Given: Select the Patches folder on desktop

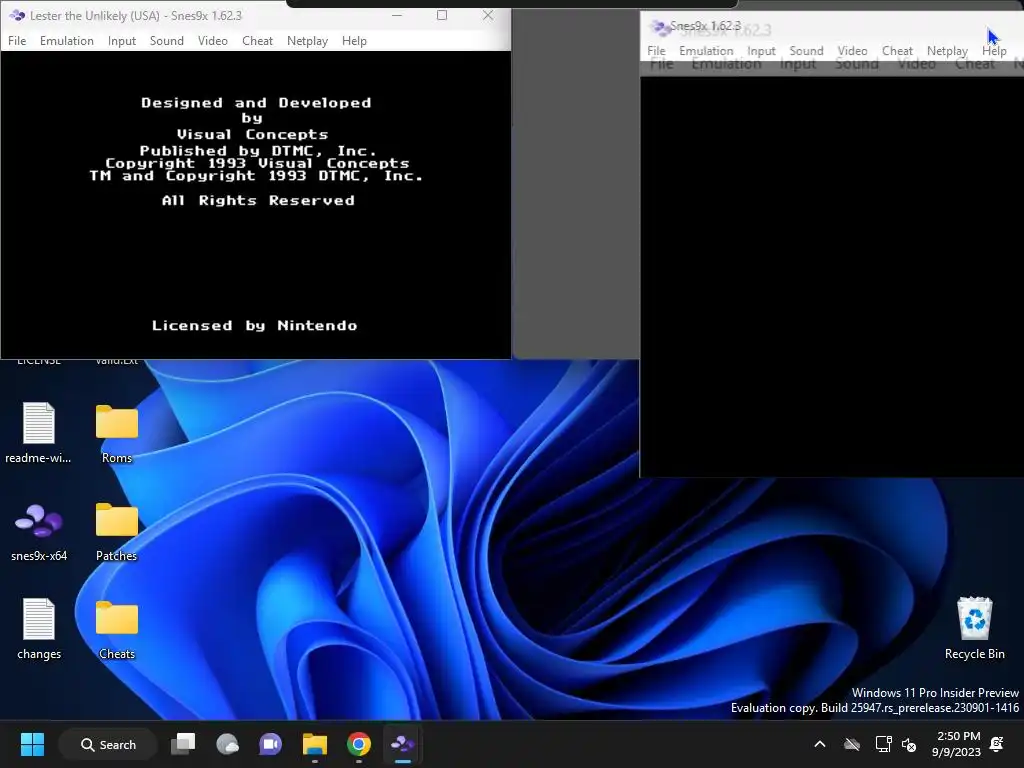Looking at the screenshot, I should (117, 531).
